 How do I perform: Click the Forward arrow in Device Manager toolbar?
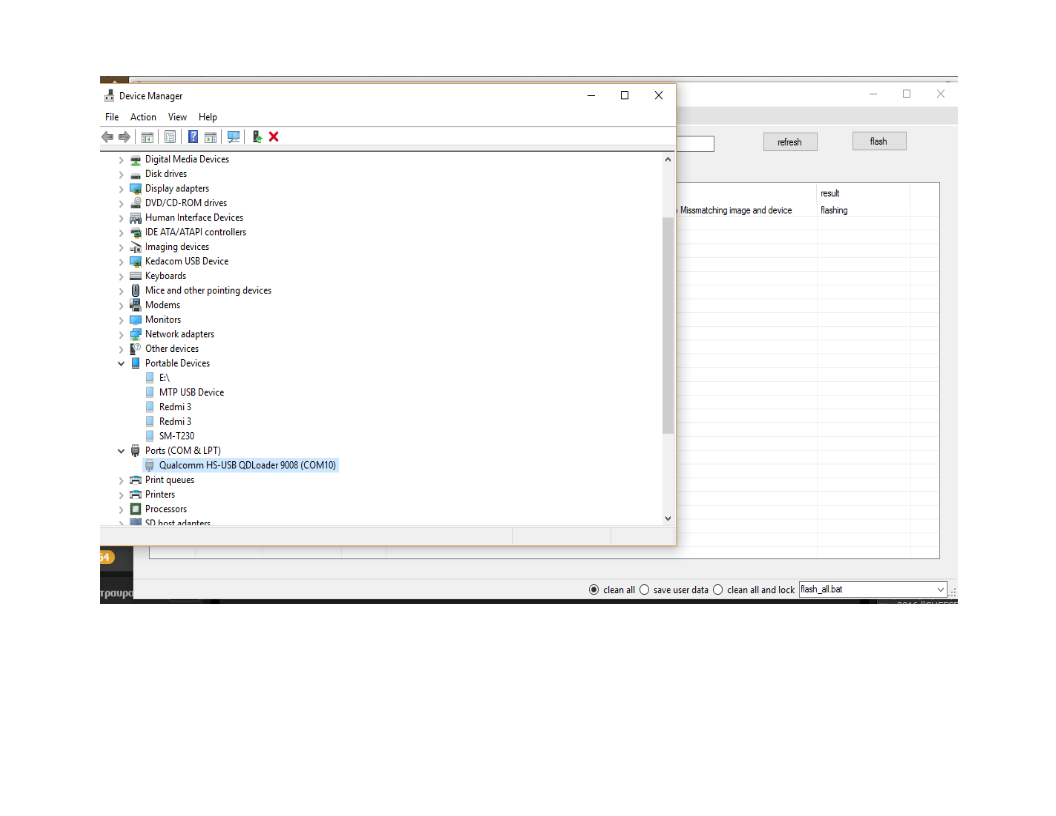[x=124, y=137]
